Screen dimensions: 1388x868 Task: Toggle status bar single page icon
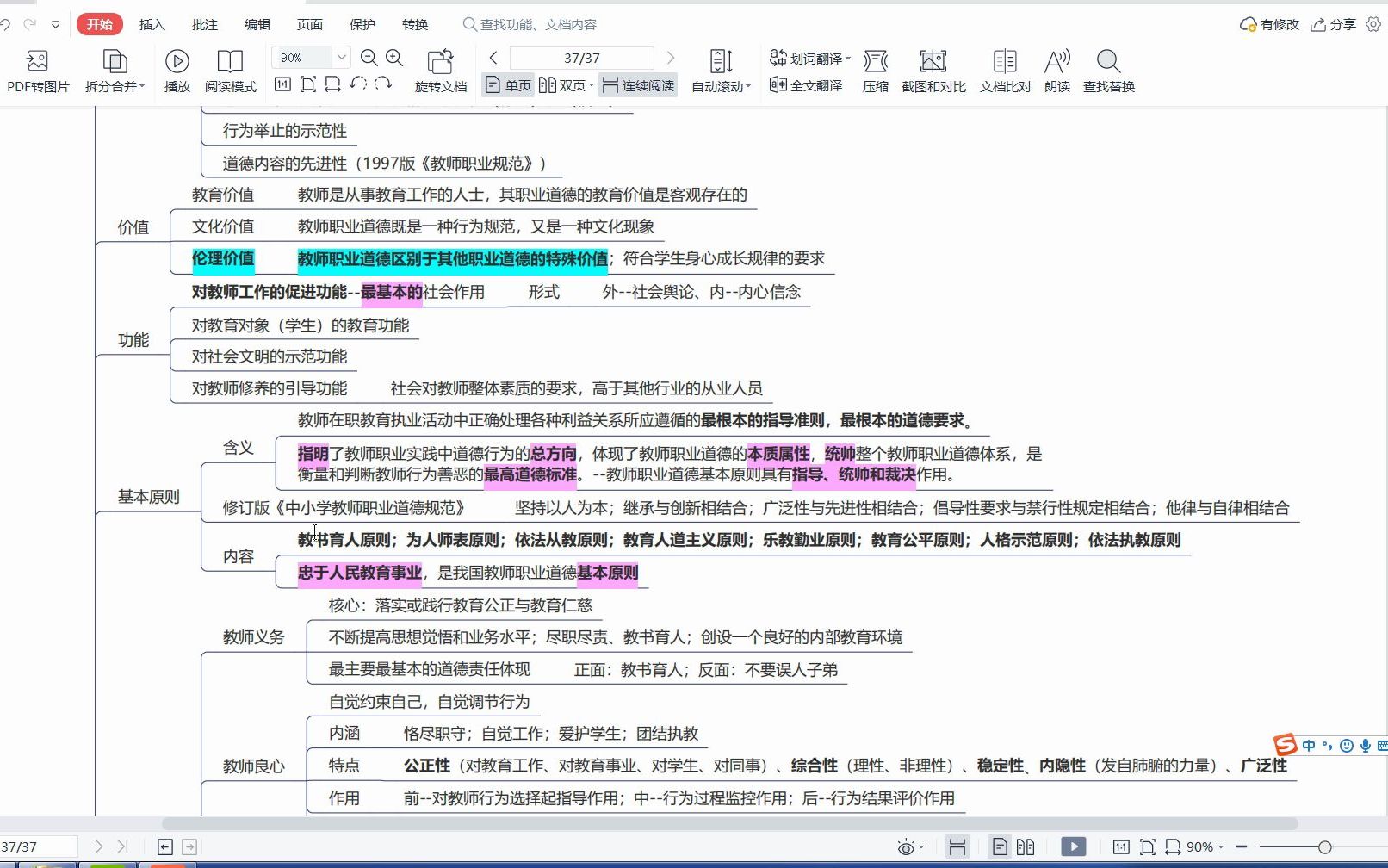pos(1000,846)
